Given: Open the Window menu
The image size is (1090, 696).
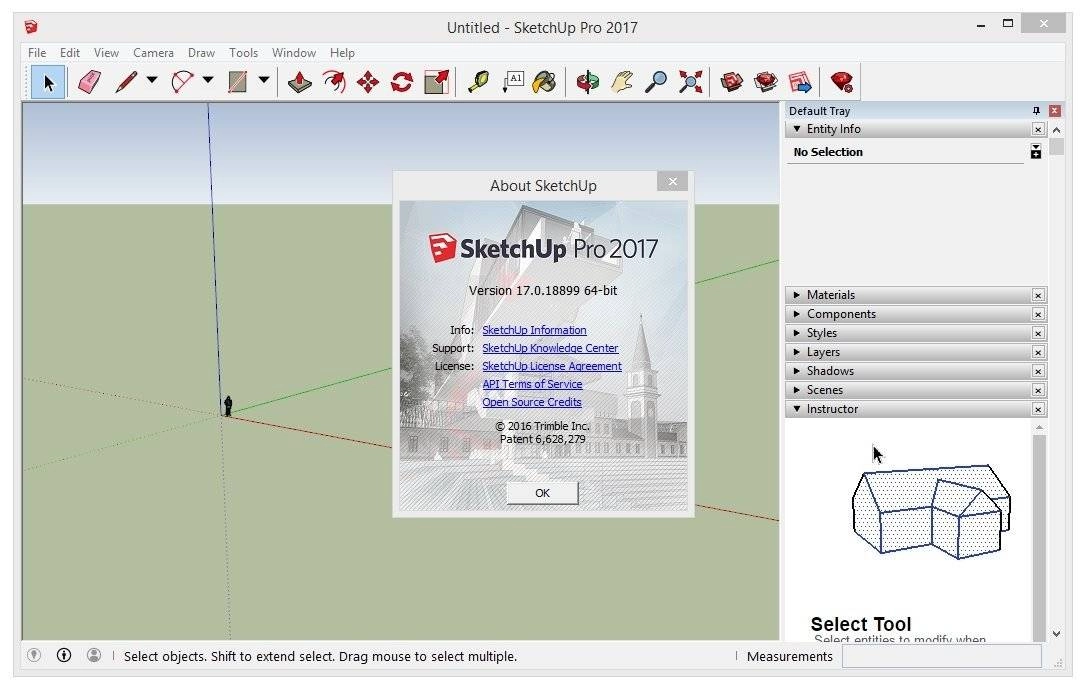Looking at the screenshot, I should 293,53.
